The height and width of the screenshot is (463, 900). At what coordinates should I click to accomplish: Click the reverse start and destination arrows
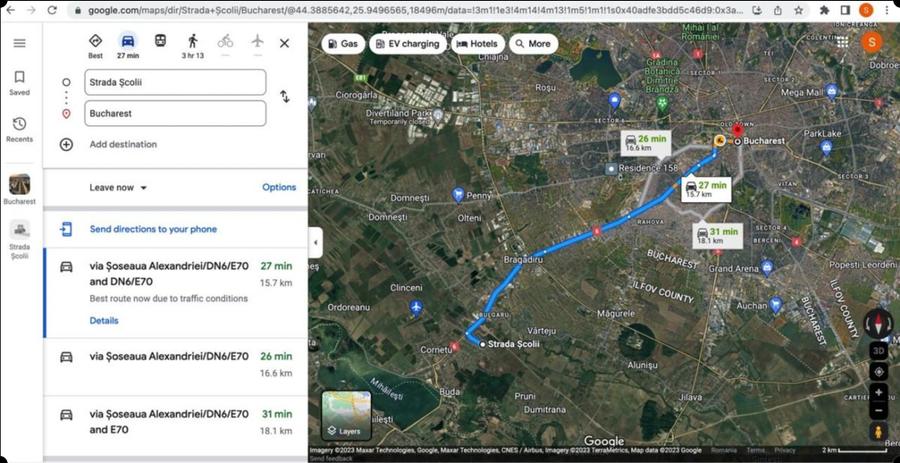point(284,97)
